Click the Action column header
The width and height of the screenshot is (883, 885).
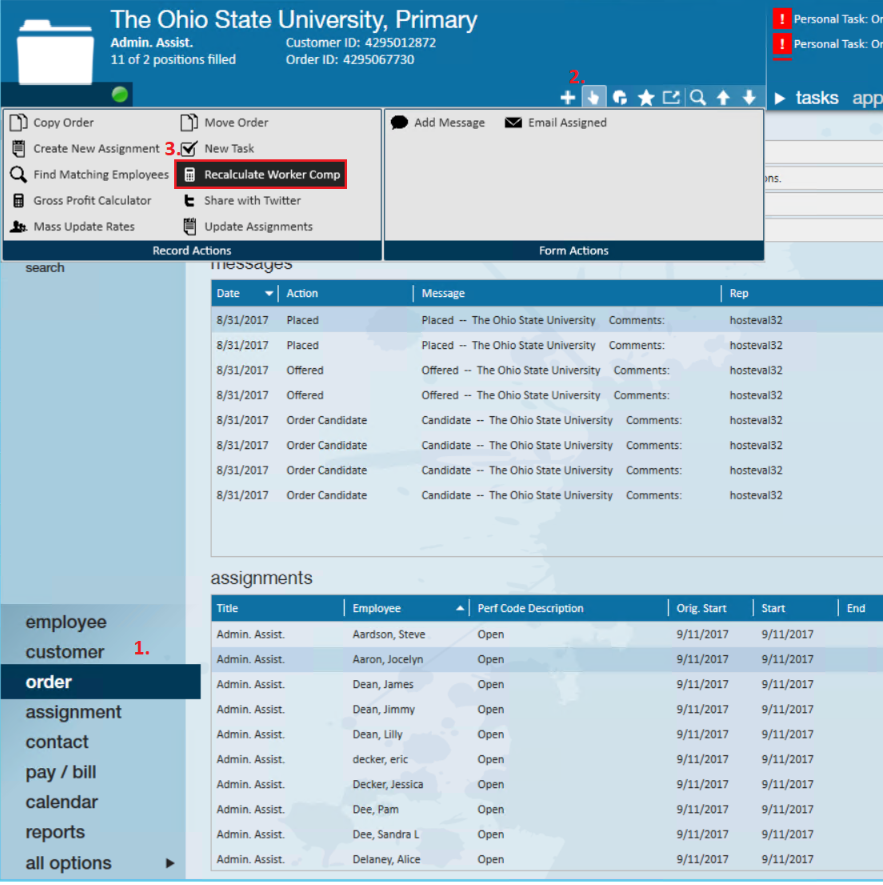click(x=302, y=293)
